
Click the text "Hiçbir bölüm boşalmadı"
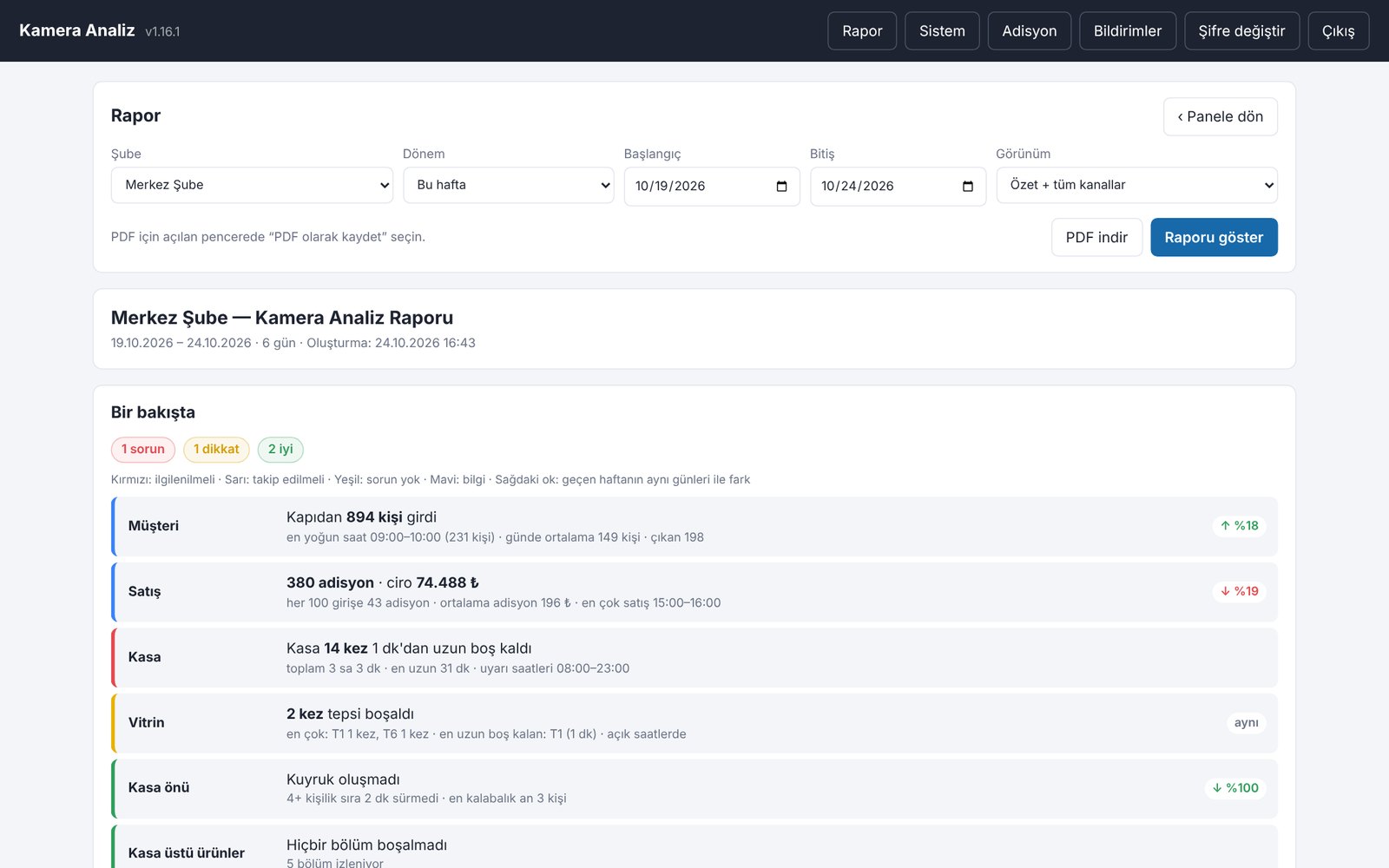(366, 845)
